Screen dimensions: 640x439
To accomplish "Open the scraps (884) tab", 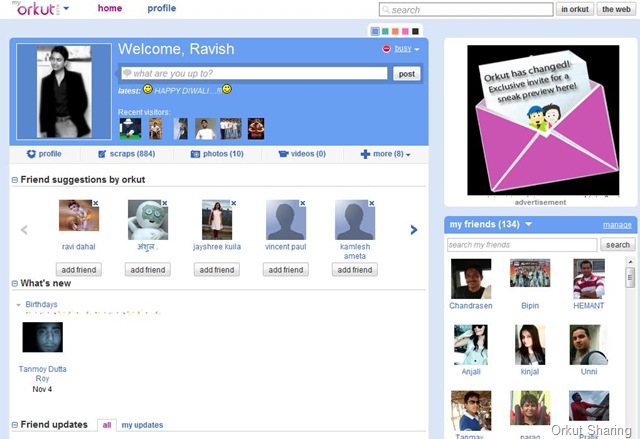I will pos(127,154).
